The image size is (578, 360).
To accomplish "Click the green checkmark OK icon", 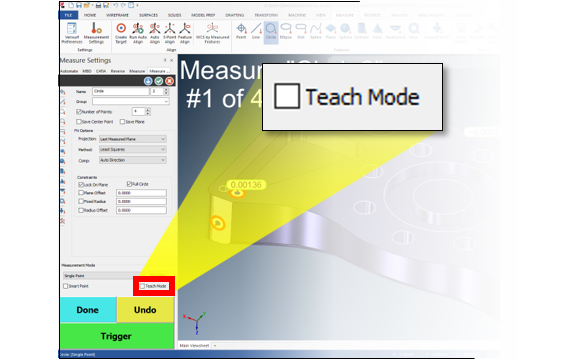I will click(x=159, y=81).
